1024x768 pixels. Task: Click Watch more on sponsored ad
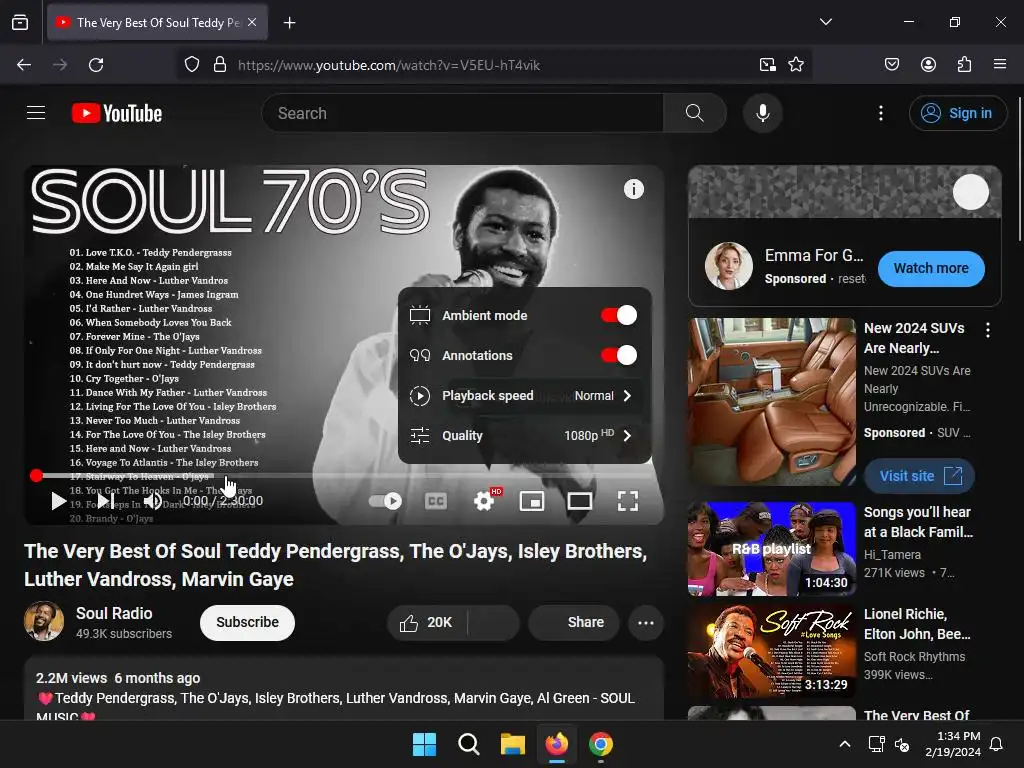click(x=931, y=268)
